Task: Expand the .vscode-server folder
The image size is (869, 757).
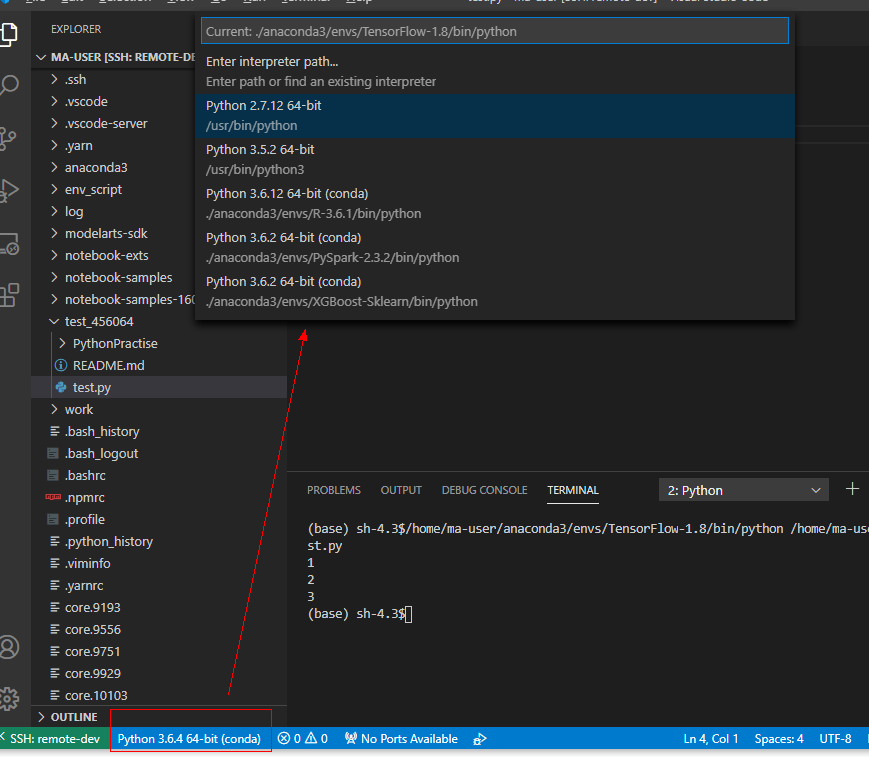Action: 114,123
